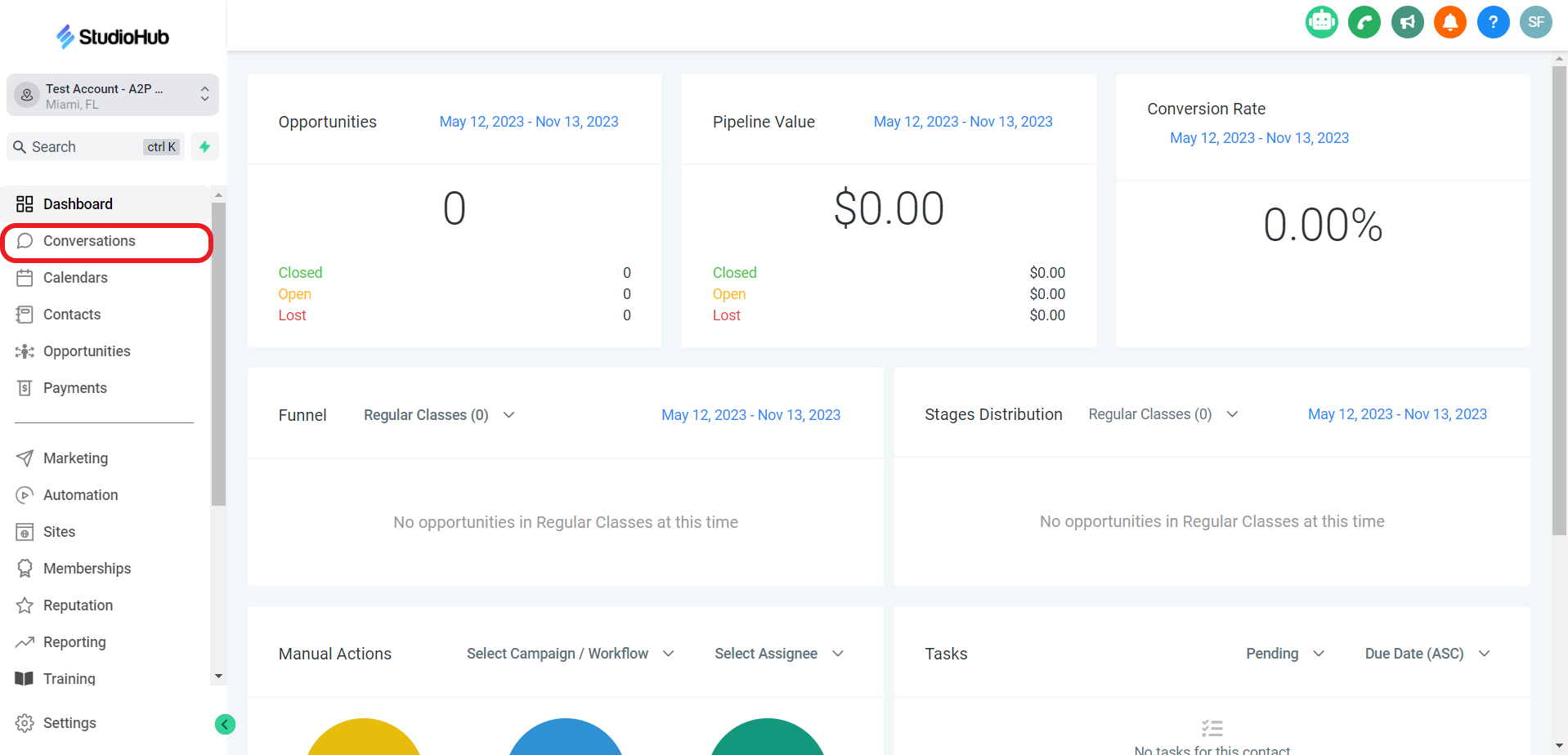The width and height of the screenshot is (1568, 755).
Task: Open the green chatbot icon in header
Action: [x=1321, y=22]
